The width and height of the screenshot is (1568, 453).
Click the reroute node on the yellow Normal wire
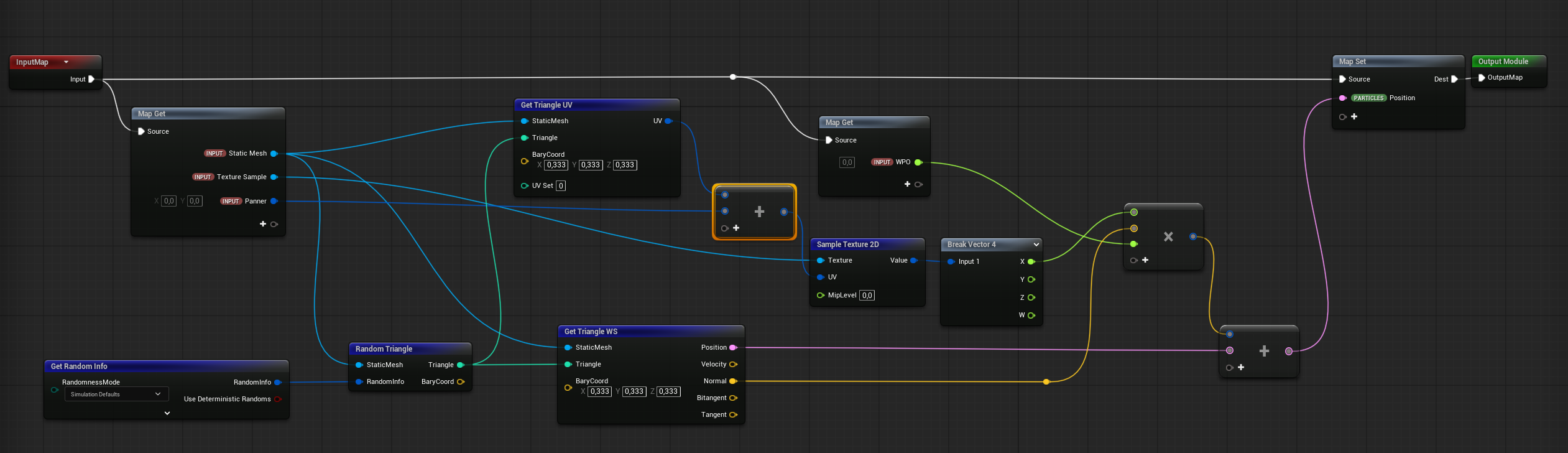point(1046,381)
